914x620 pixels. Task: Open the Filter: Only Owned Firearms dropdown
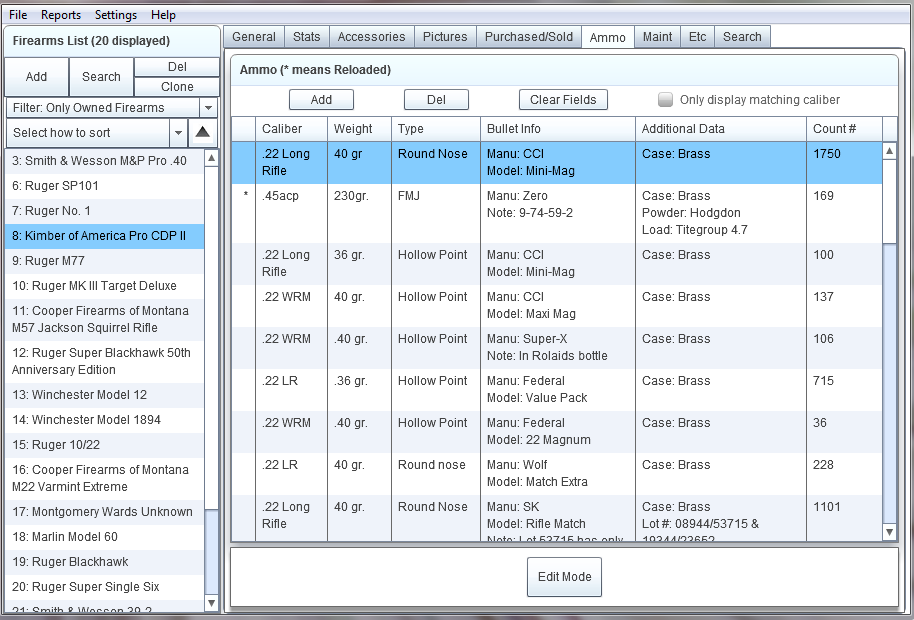pyautogui.click(x=111, y=108)
